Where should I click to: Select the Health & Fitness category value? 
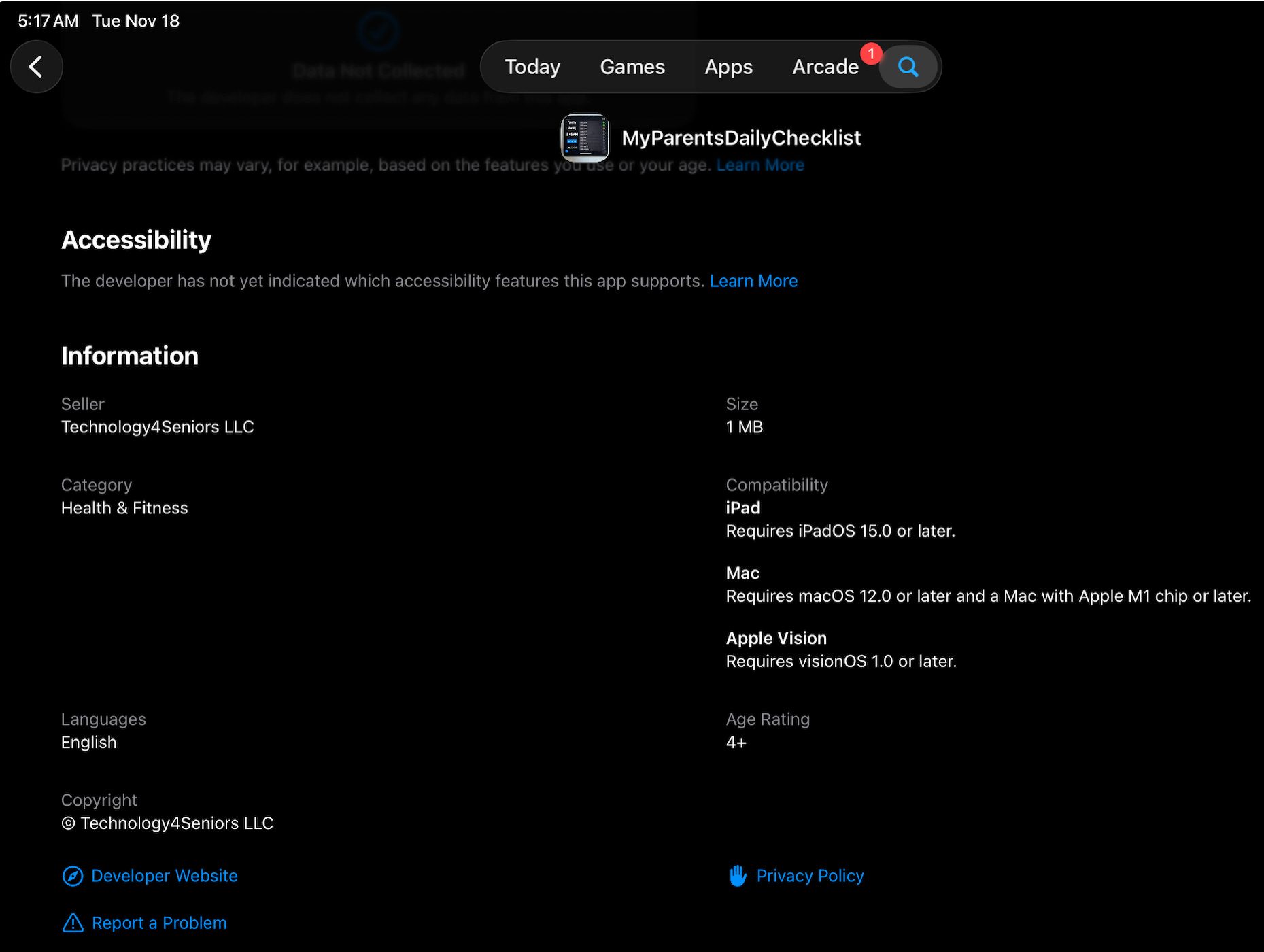coord(124,508)
